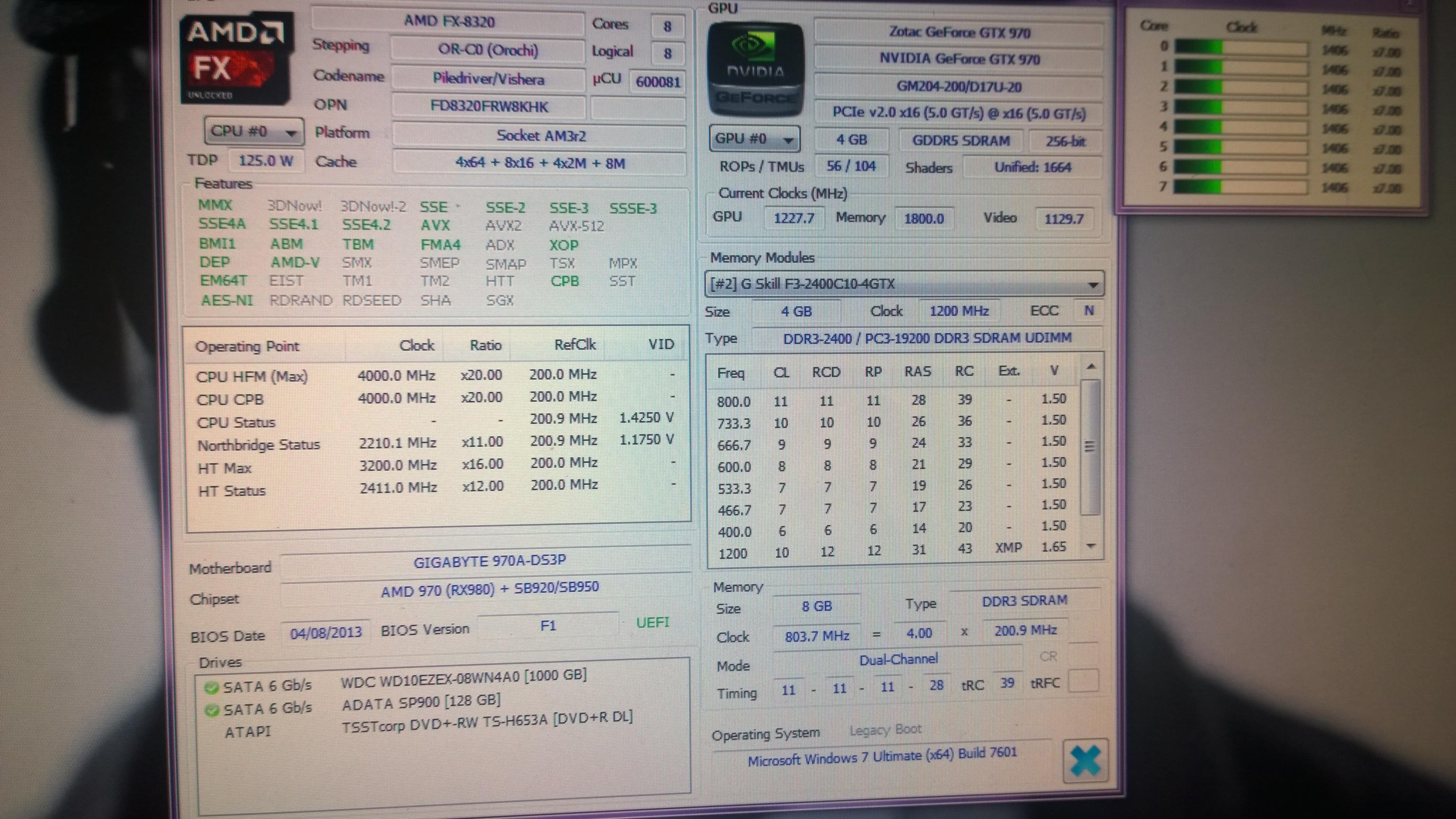Viewport: 1456px width, 819px height.
Task: Click the Northbridge Status row
Action: click(435, 443)
